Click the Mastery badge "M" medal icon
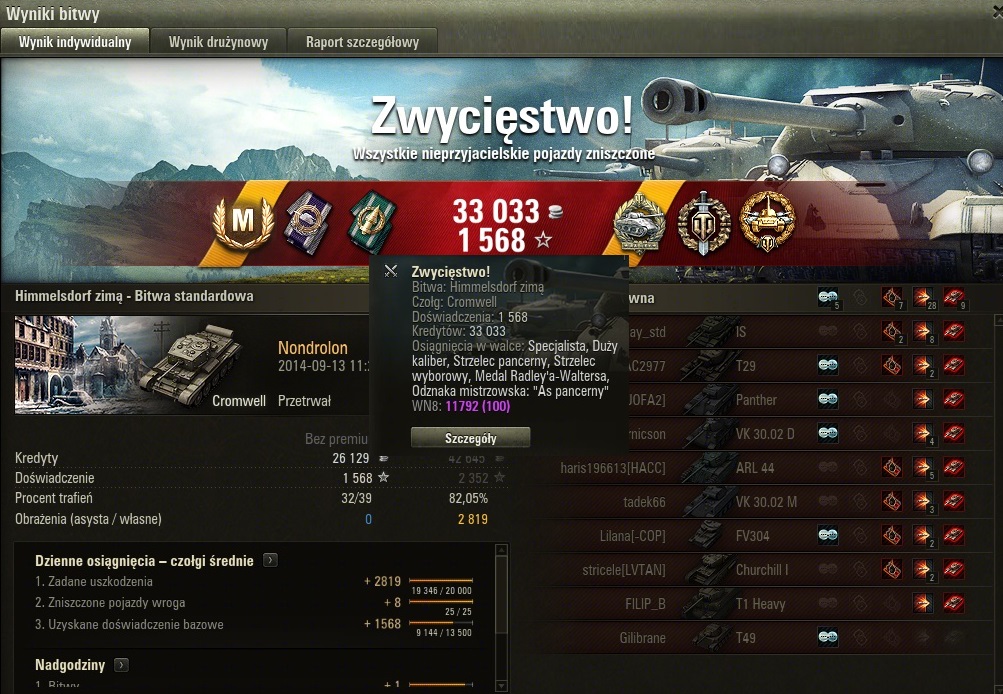This screenshot has width=1003, height=694. coord(243,221)
